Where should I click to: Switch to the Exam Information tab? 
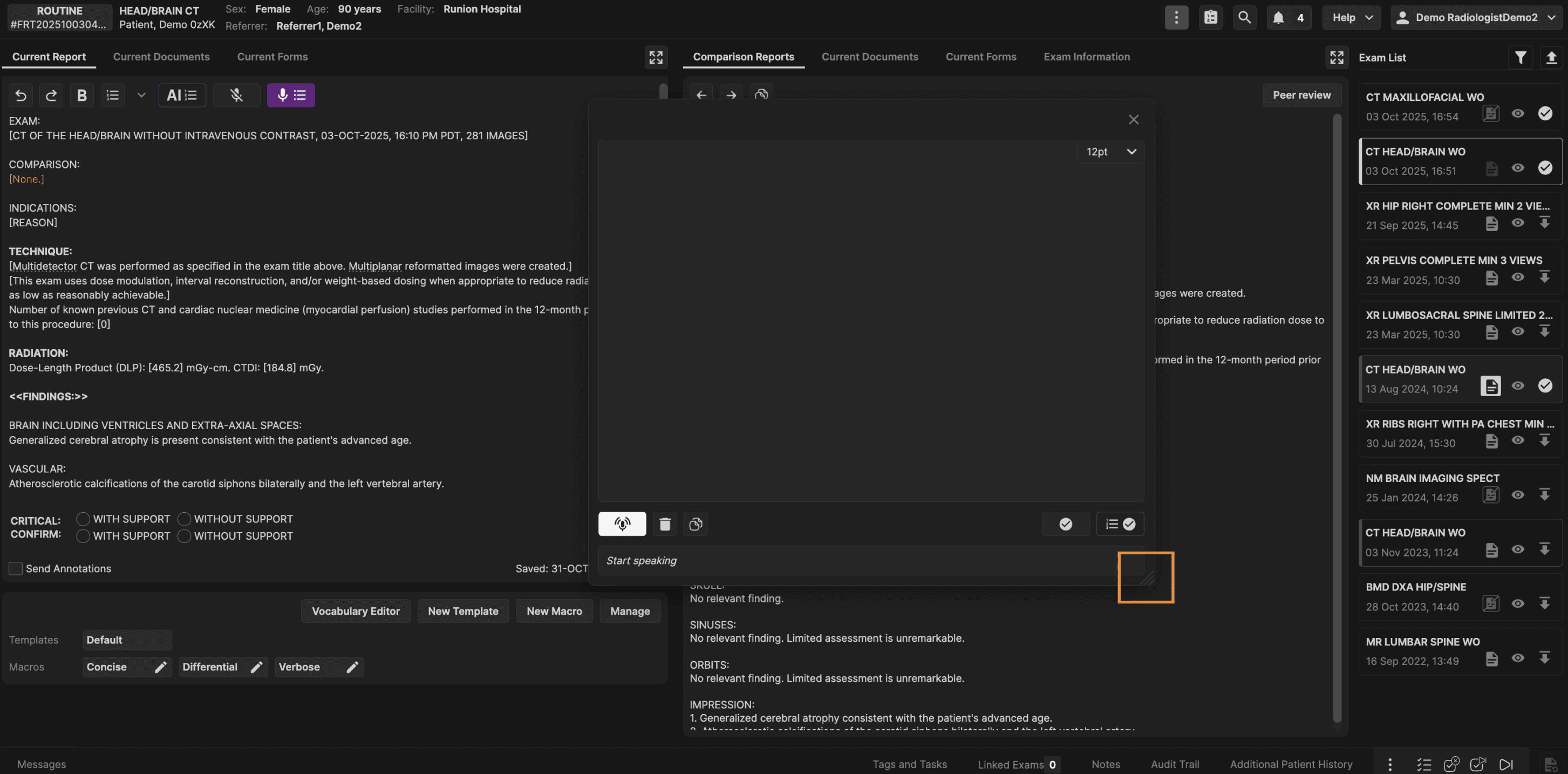1087,57
